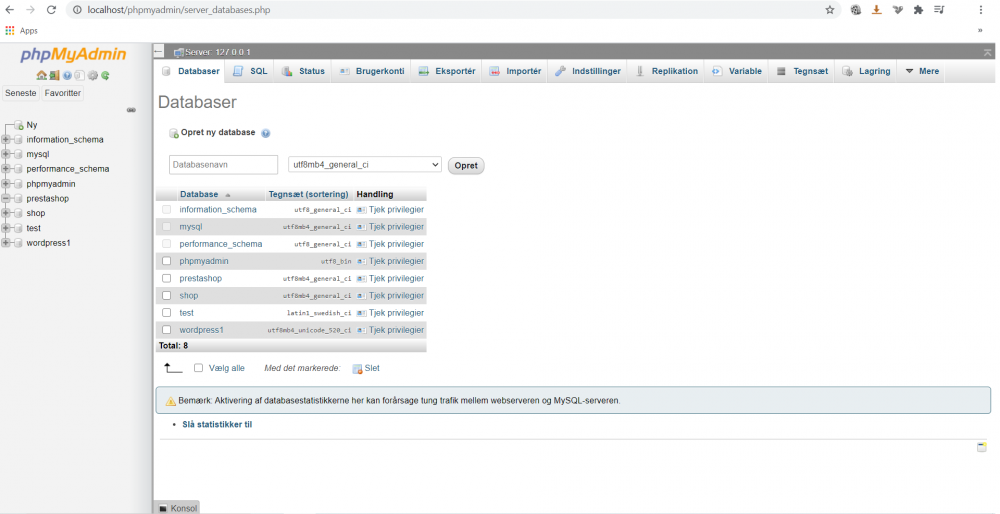
Task: Click the Ny new database icon in tree
Action: 18,125
